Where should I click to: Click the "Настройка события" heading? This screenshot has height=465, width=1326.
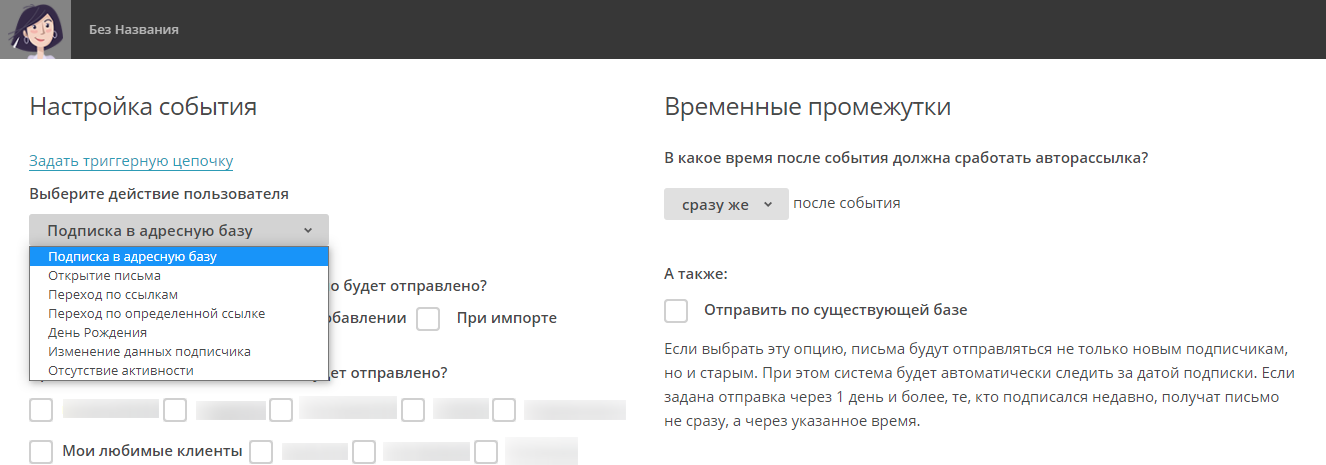[x=143, y=107]
